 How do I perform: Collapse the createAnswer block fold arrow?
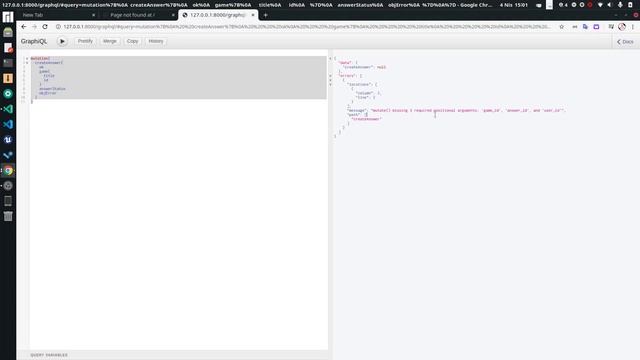tap(27, 63)
